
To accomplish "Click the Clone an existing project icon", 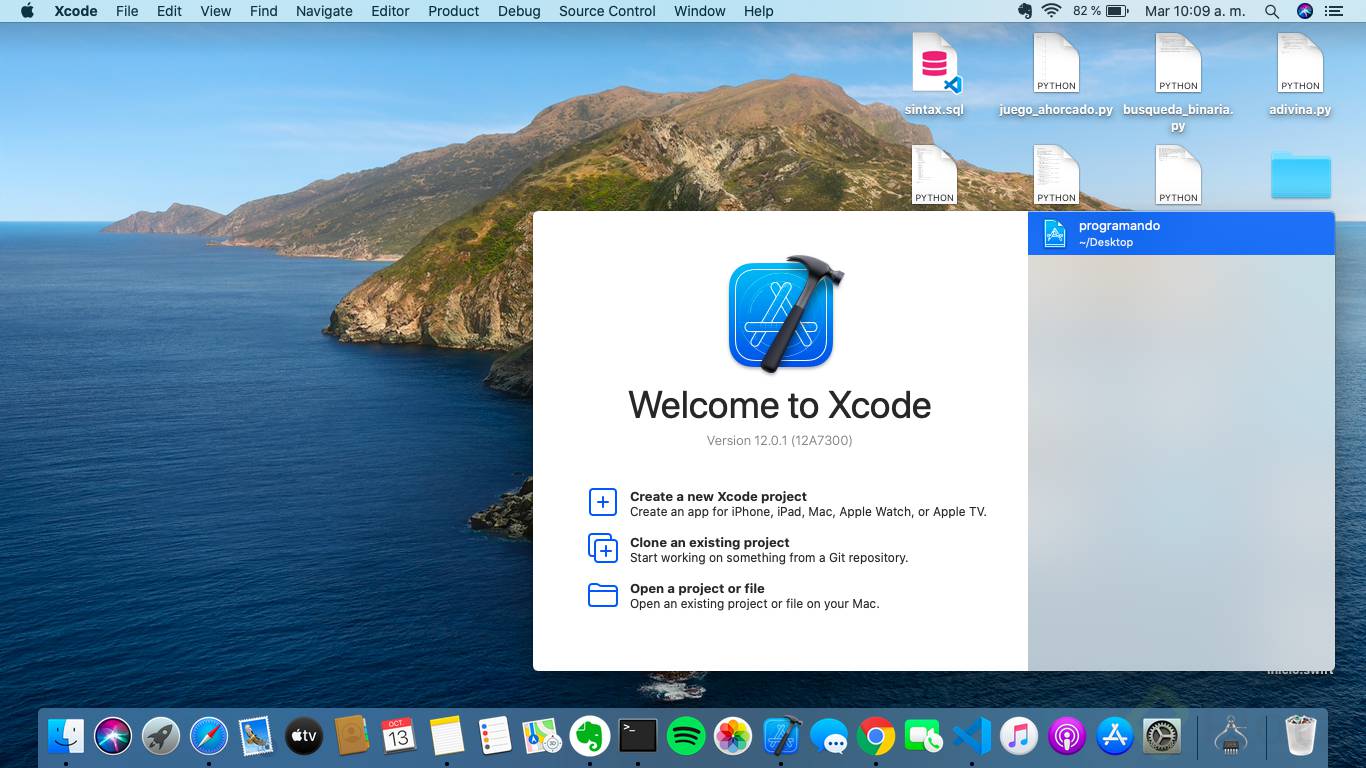I will (x=603, y=548).
